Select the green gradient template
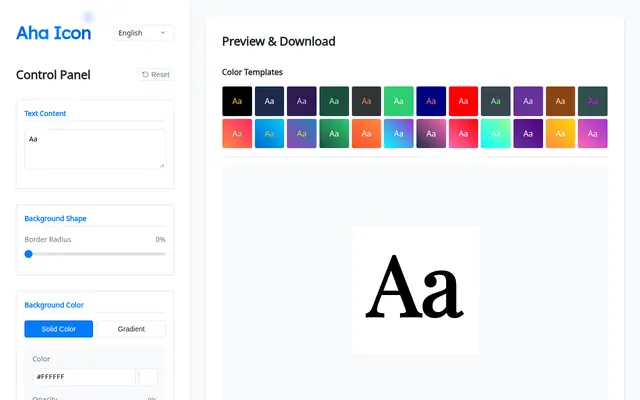The height and width of the screenshot is (400, 640). (x=334, y=133)
